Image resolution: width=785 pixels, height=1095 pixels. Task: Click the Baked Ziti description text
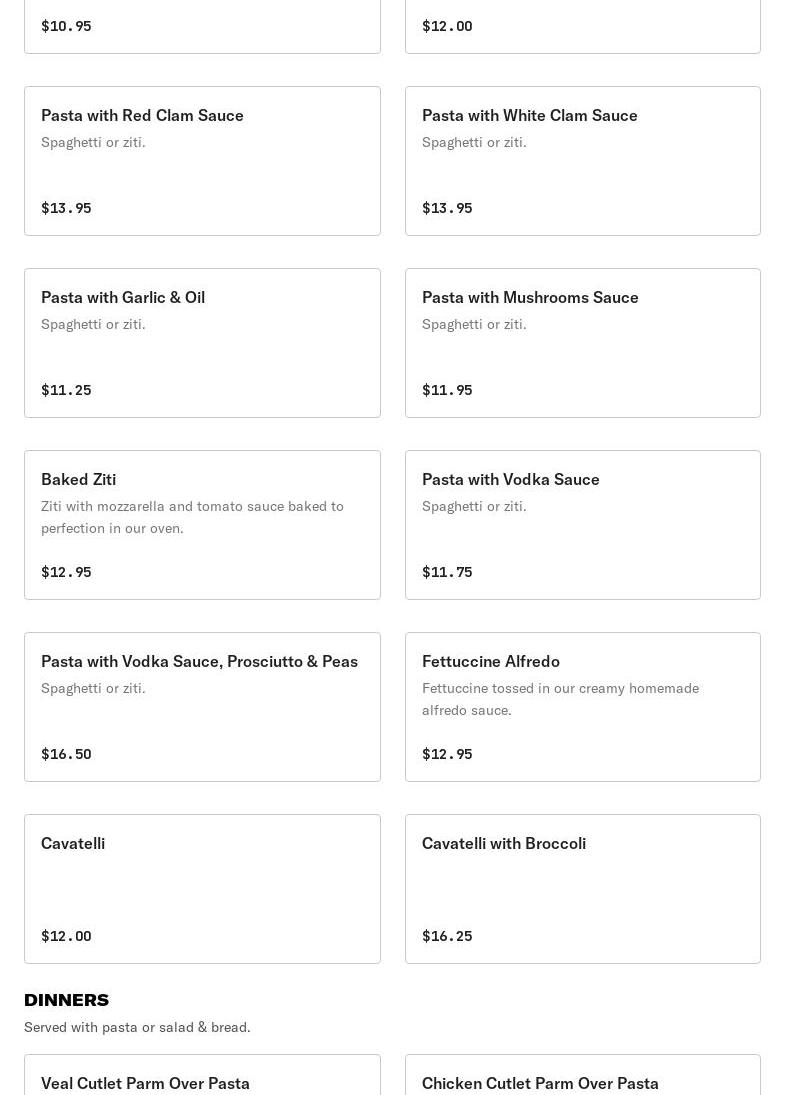click(x=192, y=517)
